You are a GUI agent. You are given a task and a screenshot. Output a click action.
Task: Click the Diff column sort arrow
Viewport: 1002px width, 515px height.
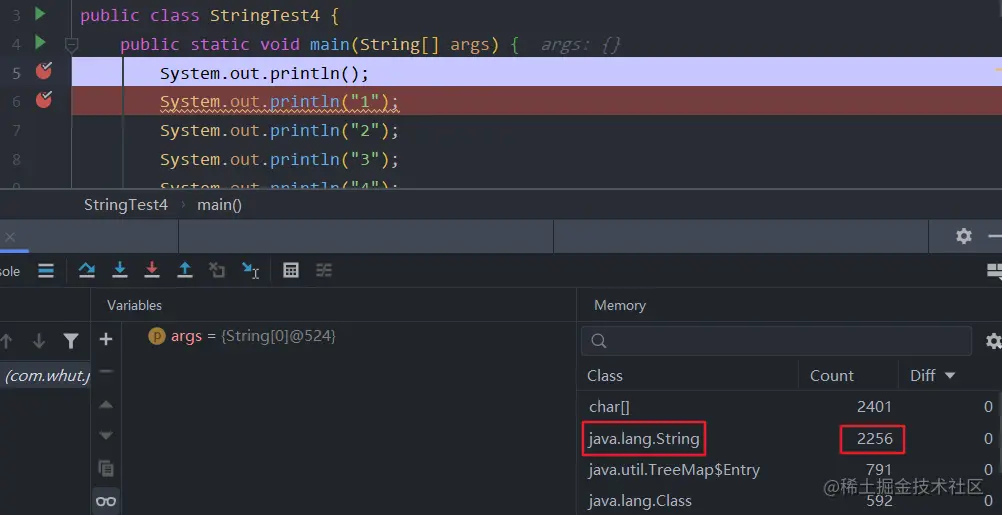click(950, 376)
